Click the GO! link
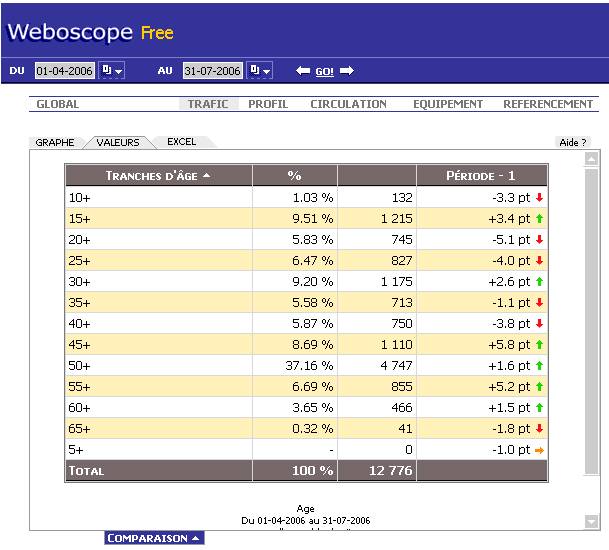The width and height of the screenshot is (609, 550). [x=324, y=71]
